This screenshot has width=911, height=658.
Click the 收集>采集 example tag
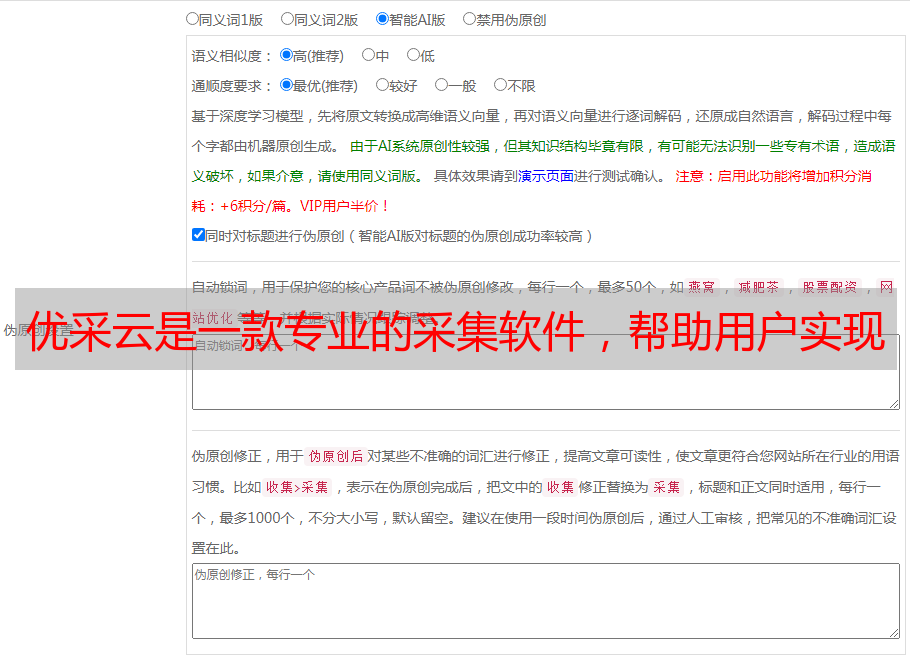tap(297, 487)
